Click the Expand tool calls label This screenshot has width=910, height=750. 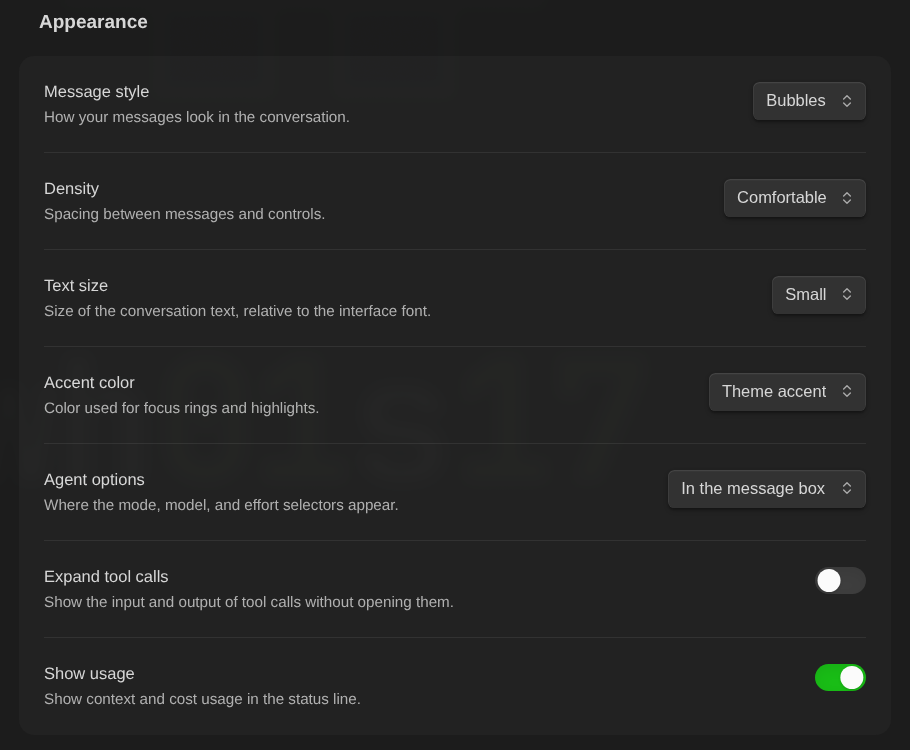click(106, 576)
